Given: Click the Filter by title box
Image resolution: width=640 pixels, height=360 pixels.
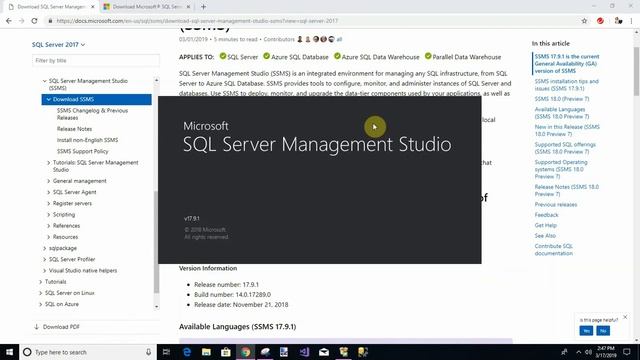Looking at the screenshot, I should [96, 60].
